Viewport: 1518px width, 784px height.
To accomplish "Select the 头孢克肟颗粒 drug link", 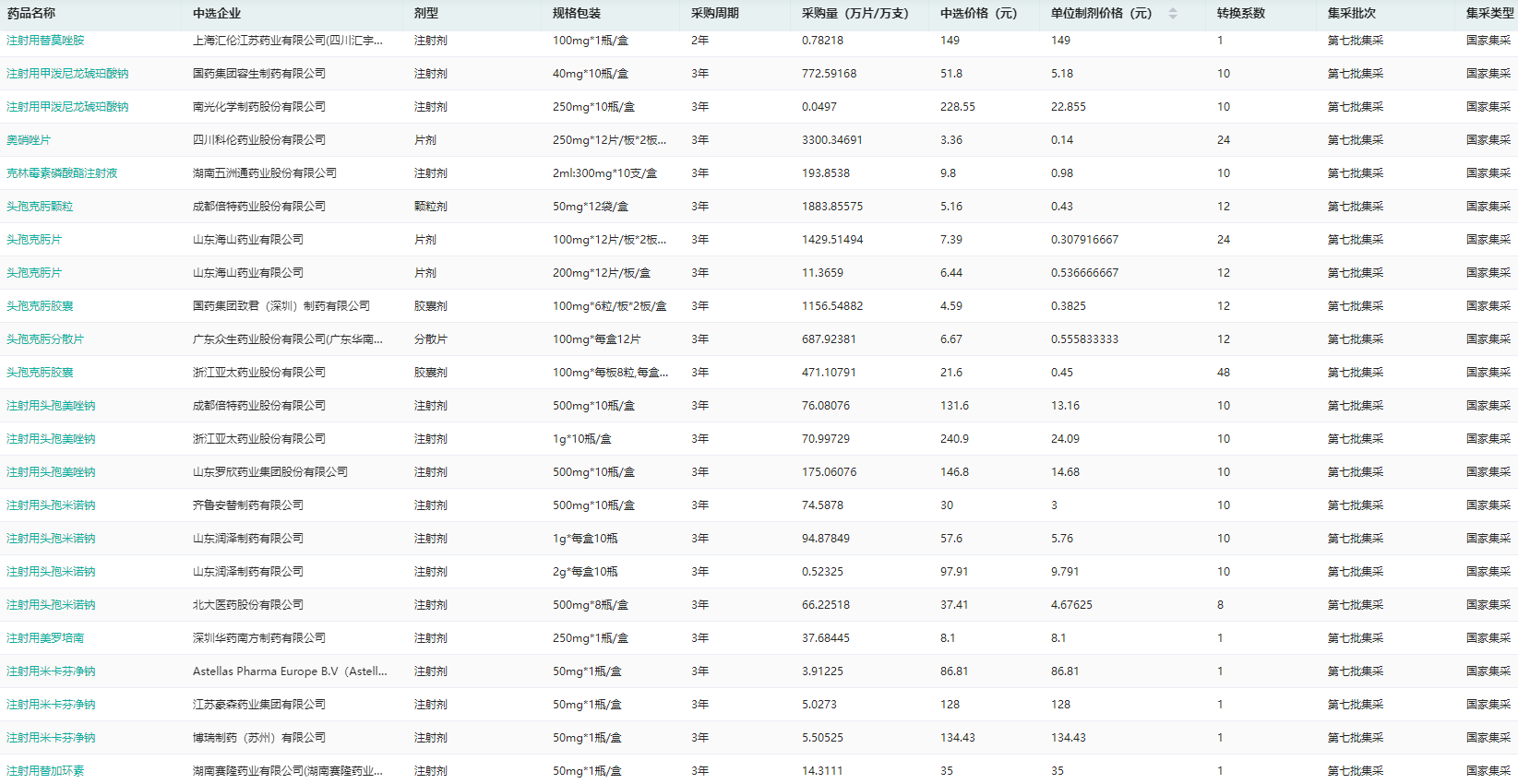I will [40, 207].
